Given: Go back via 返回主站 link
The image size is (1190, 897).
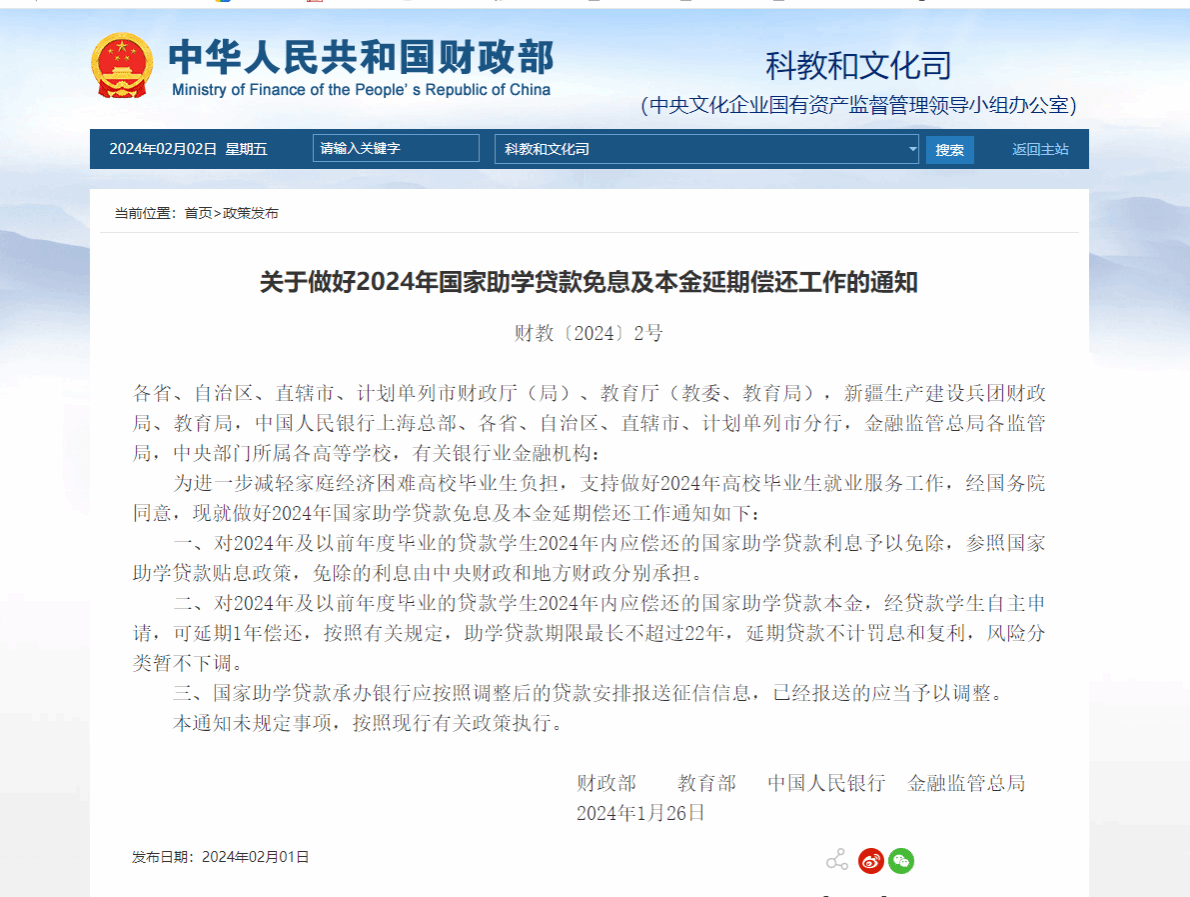Looking at the screenshot, I should click(1039, 149).
